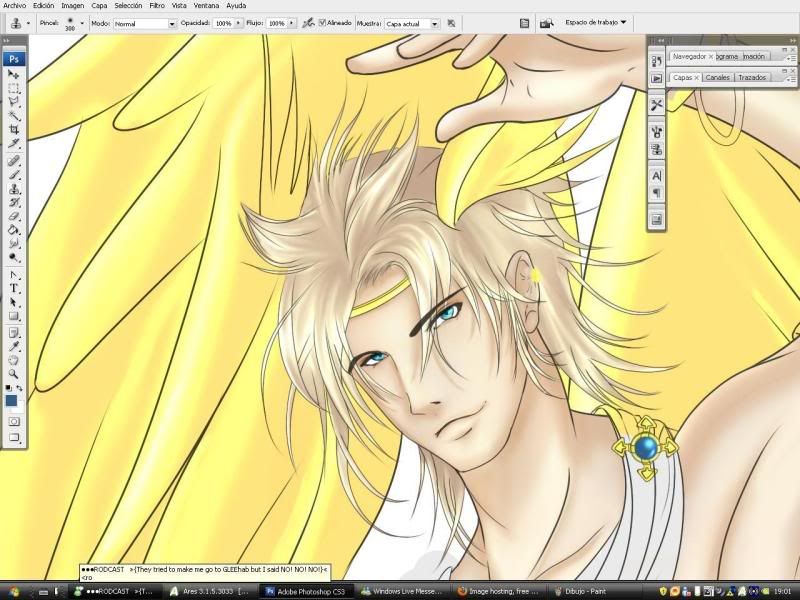Select the Pen tool

click(14, 275)
